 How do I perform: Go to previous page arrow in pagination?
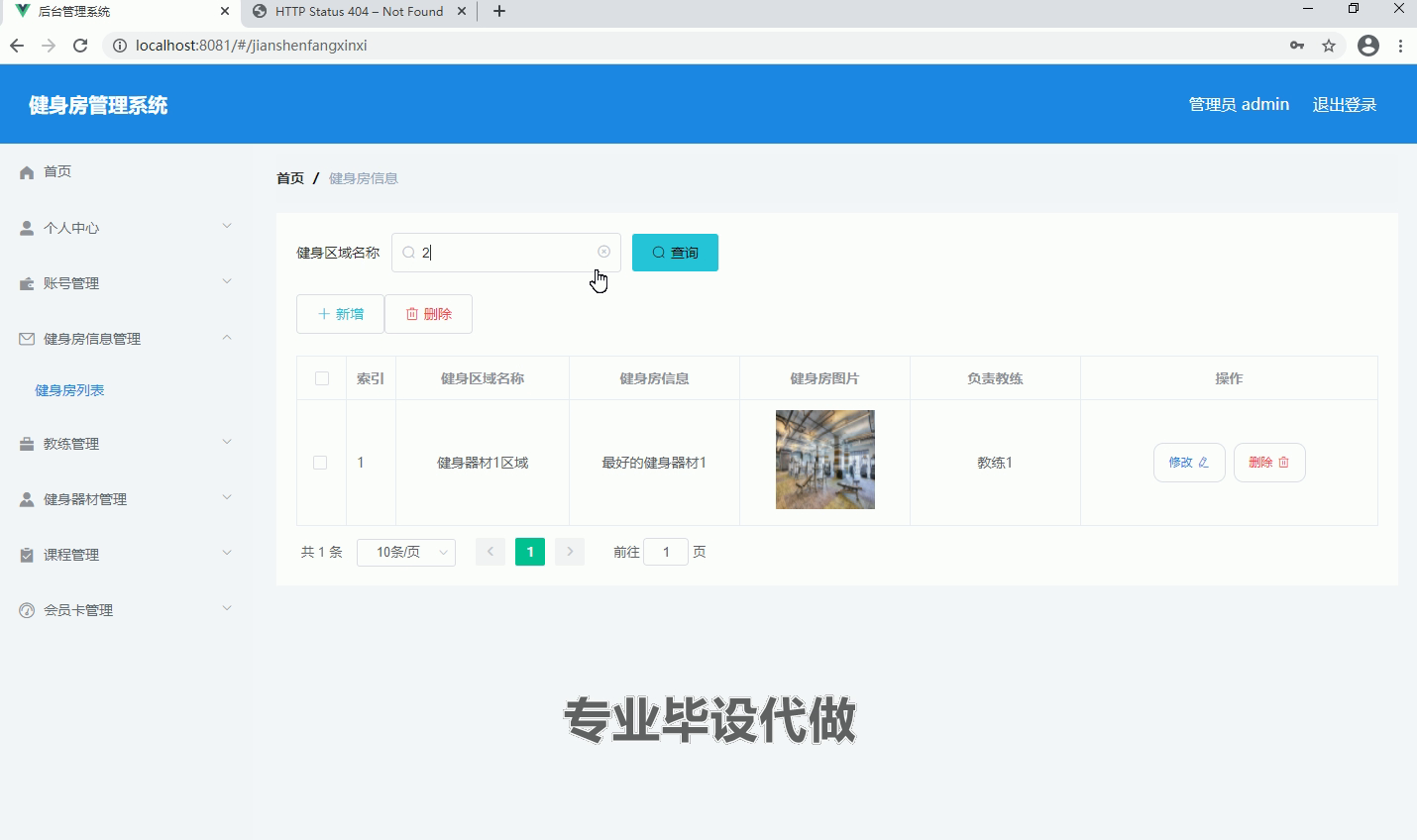[490, 552]
